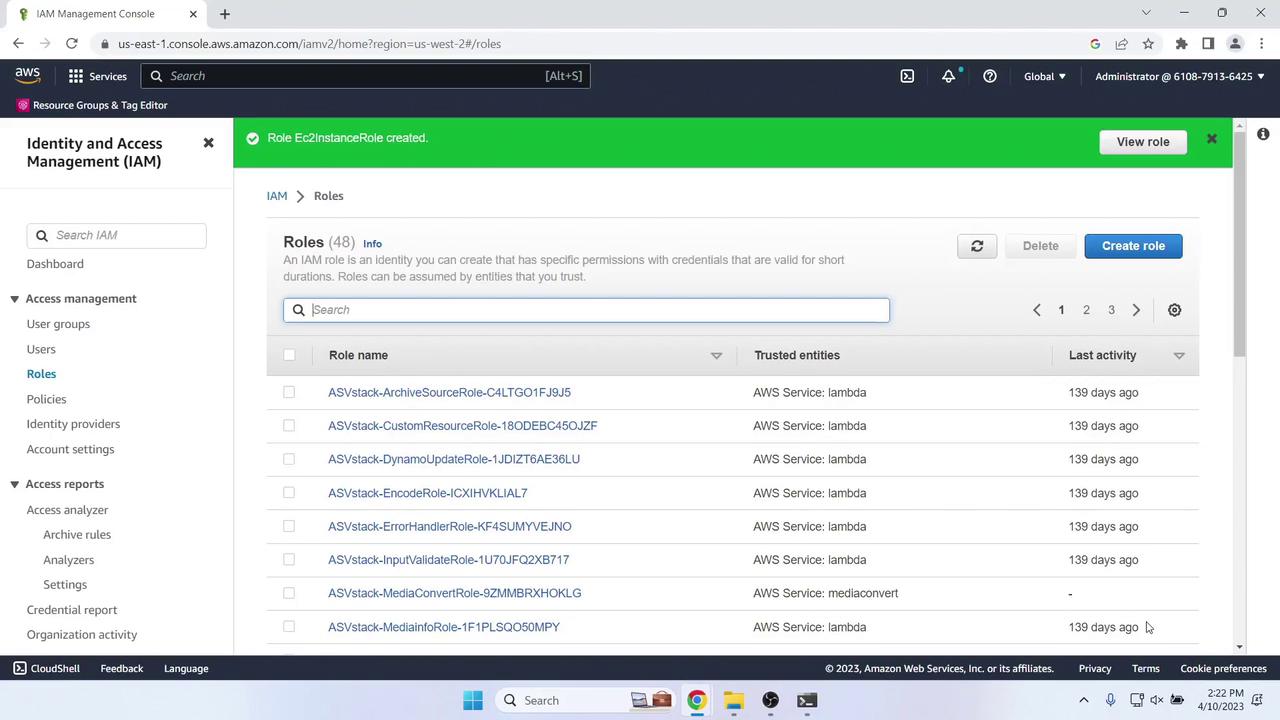Open the Roles Info link
The image size is (1280, 720).
tap(372, 244)
